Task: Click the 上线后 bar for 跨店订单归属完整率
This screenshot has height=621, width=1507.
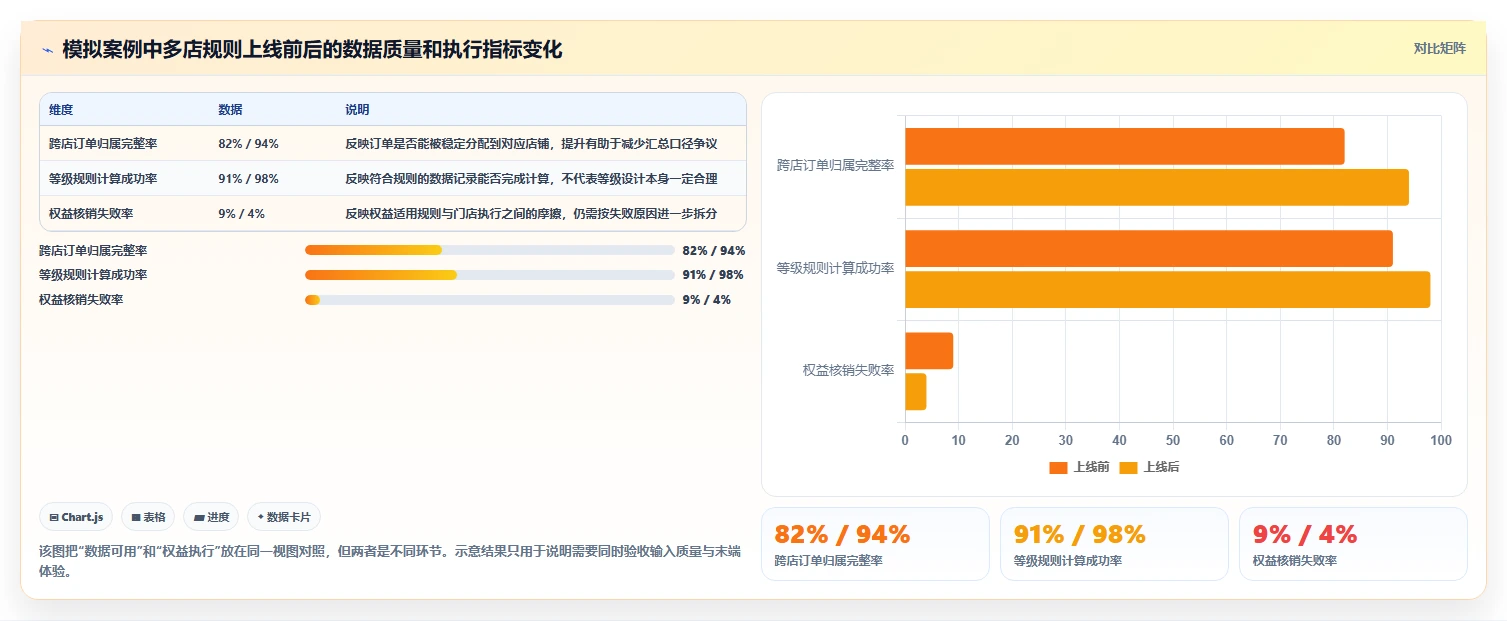Action: 1157,188
